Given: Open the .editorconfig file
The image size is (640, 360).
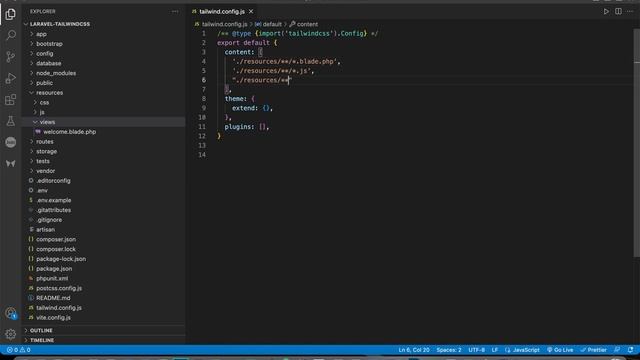Looking at the screenshot, I should (x=53, y=181).
